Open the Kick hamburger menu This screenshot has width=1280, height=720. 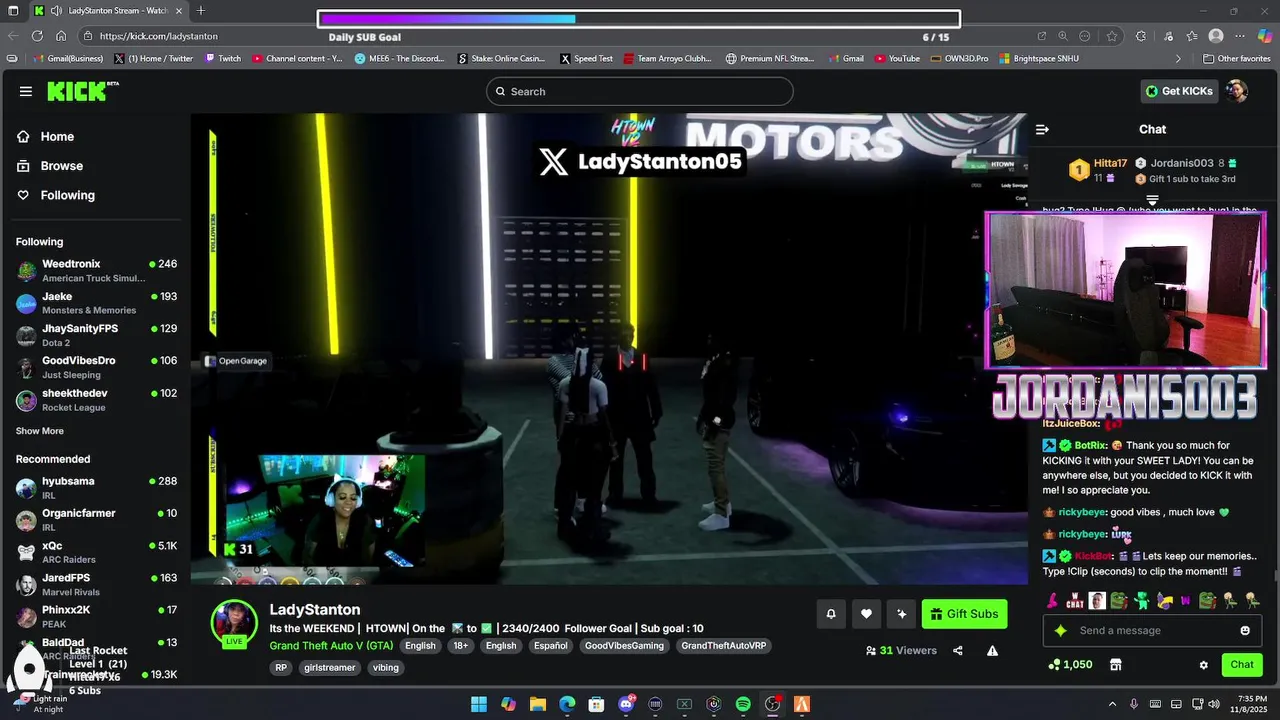[x=25, y=91]
